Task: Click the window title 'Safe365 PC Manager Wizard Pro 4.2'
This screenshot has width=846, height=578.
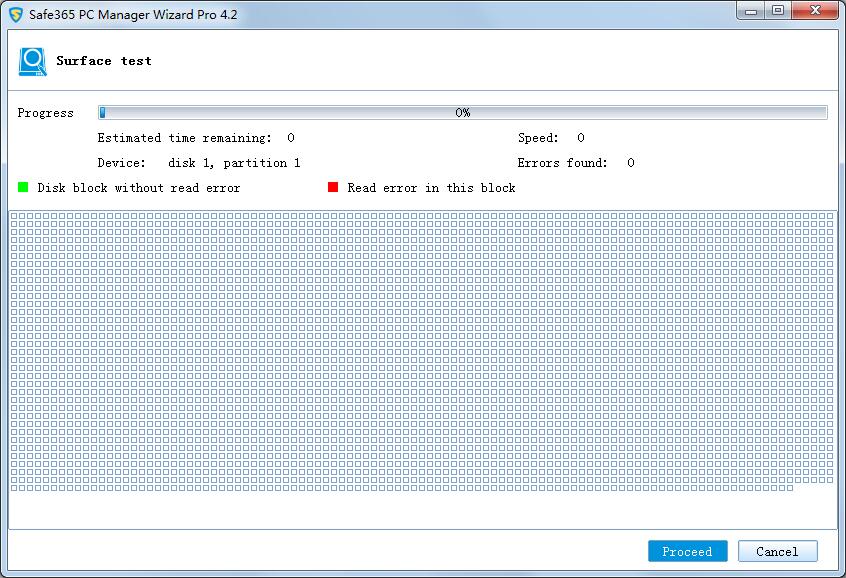Action: [133, 16]
